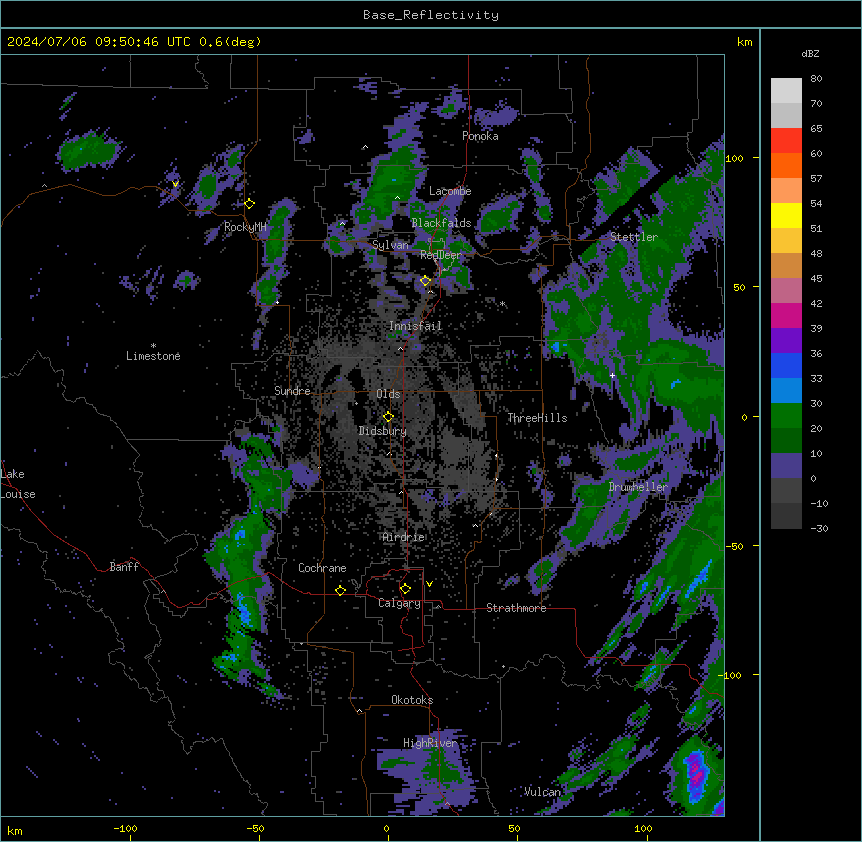Viewport: 862px width, 842px height.
Task: Click the yellow V marker west of RockyMH
Action: (175, 184)
